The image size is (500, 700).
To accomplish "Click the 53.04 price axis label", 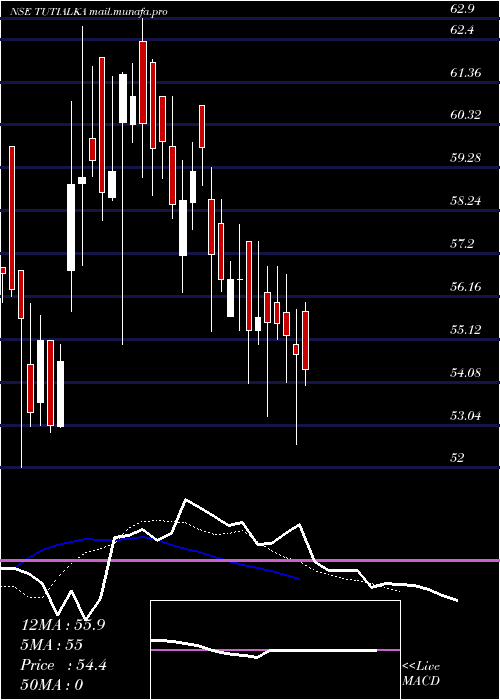I will click(x=466, y=416).
